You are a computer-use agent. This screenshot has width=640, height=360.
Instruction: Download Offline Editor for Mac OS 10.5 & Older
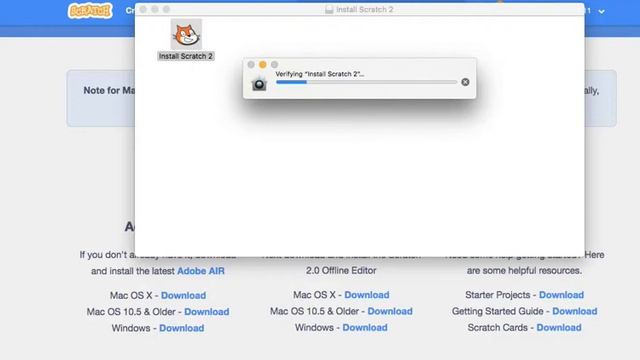point(390,311)
